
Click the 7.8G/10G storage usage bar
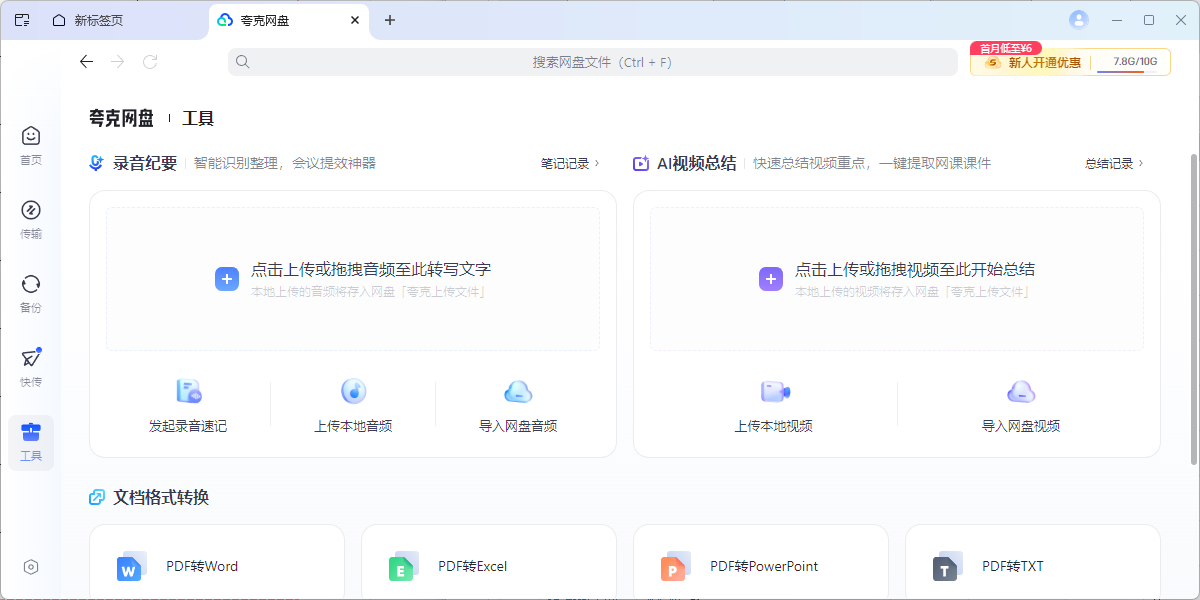[x=1133, y=63]
